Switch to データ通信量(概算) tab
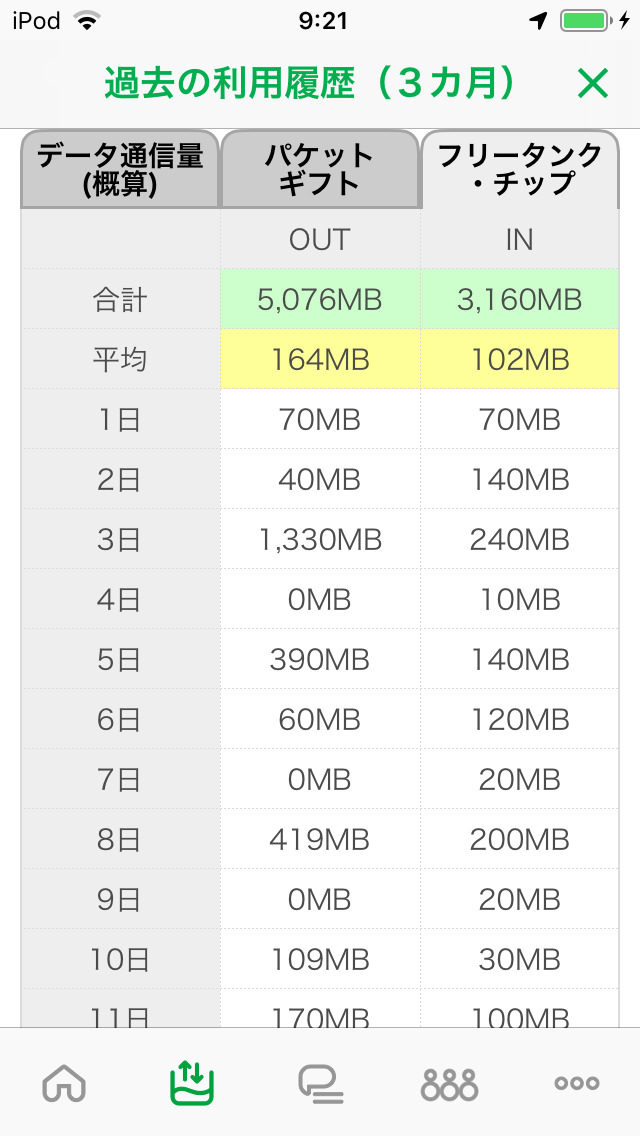640x1136 pixels. tap(120, 169)
